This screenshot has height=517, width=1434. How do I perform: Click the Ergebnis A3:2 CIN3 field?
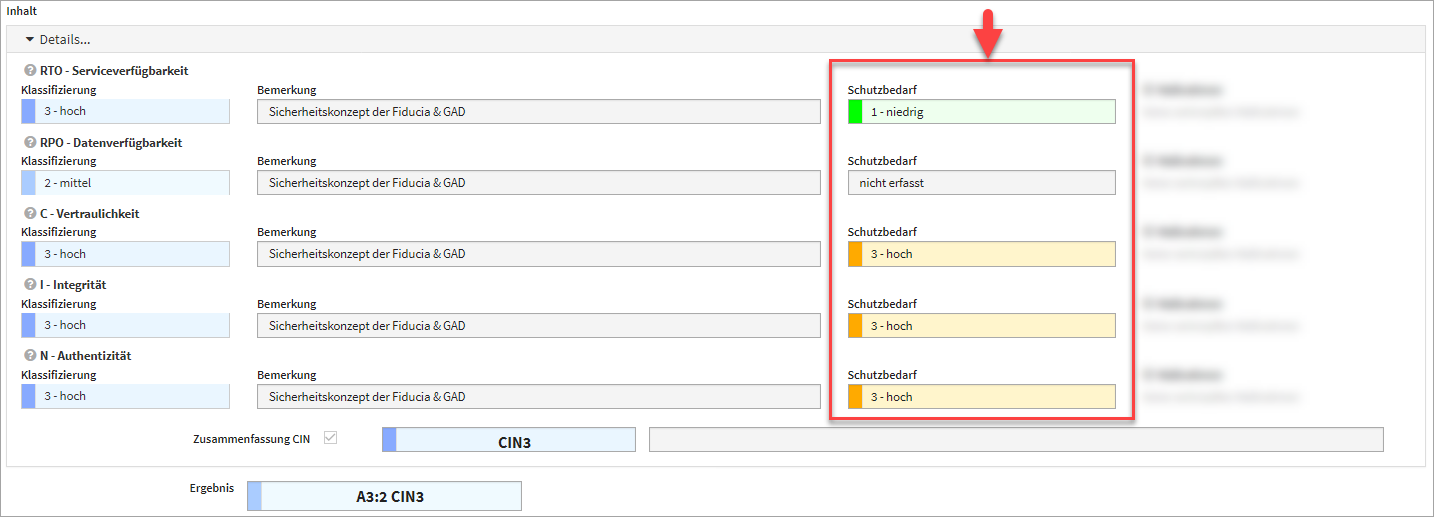385,496
